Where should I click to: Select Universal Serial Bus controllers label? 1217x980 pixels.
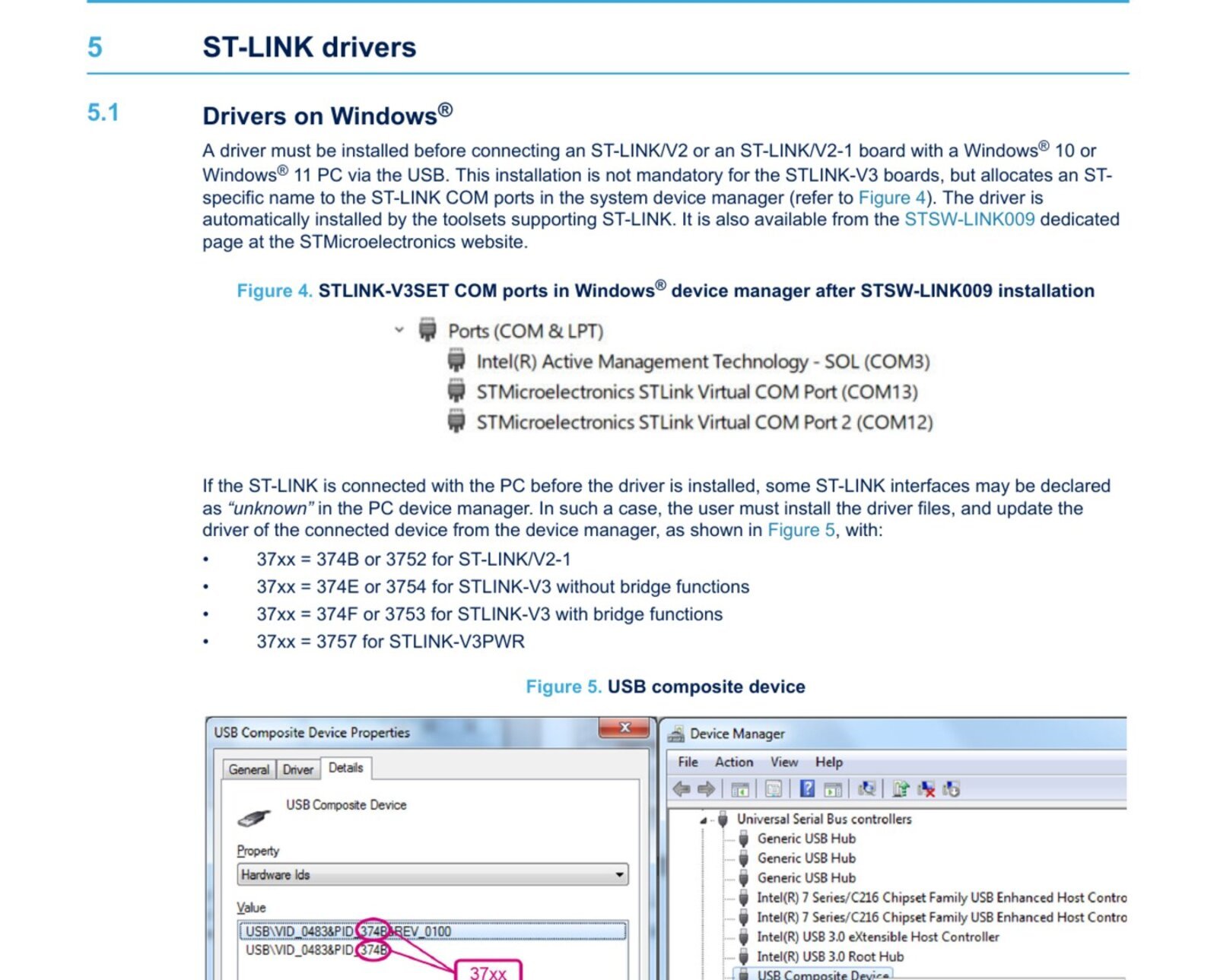point(824,819)
